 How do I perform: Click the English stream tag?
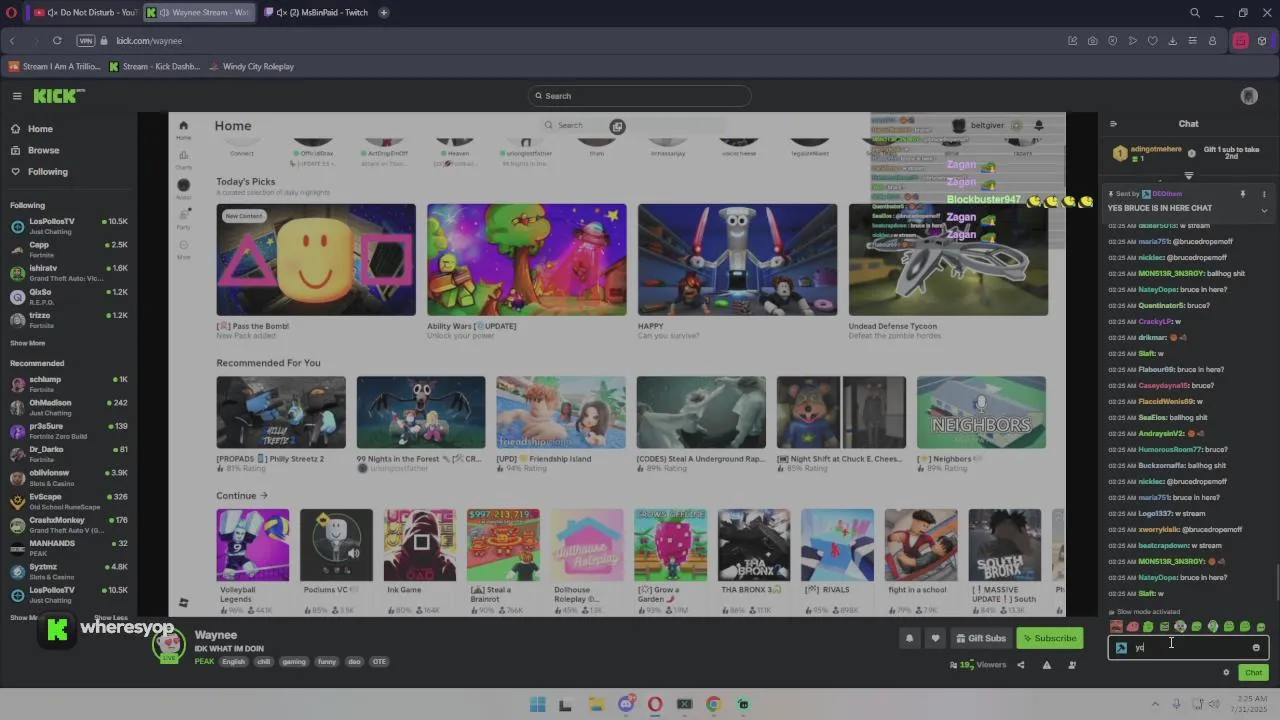tap(234, 662)
